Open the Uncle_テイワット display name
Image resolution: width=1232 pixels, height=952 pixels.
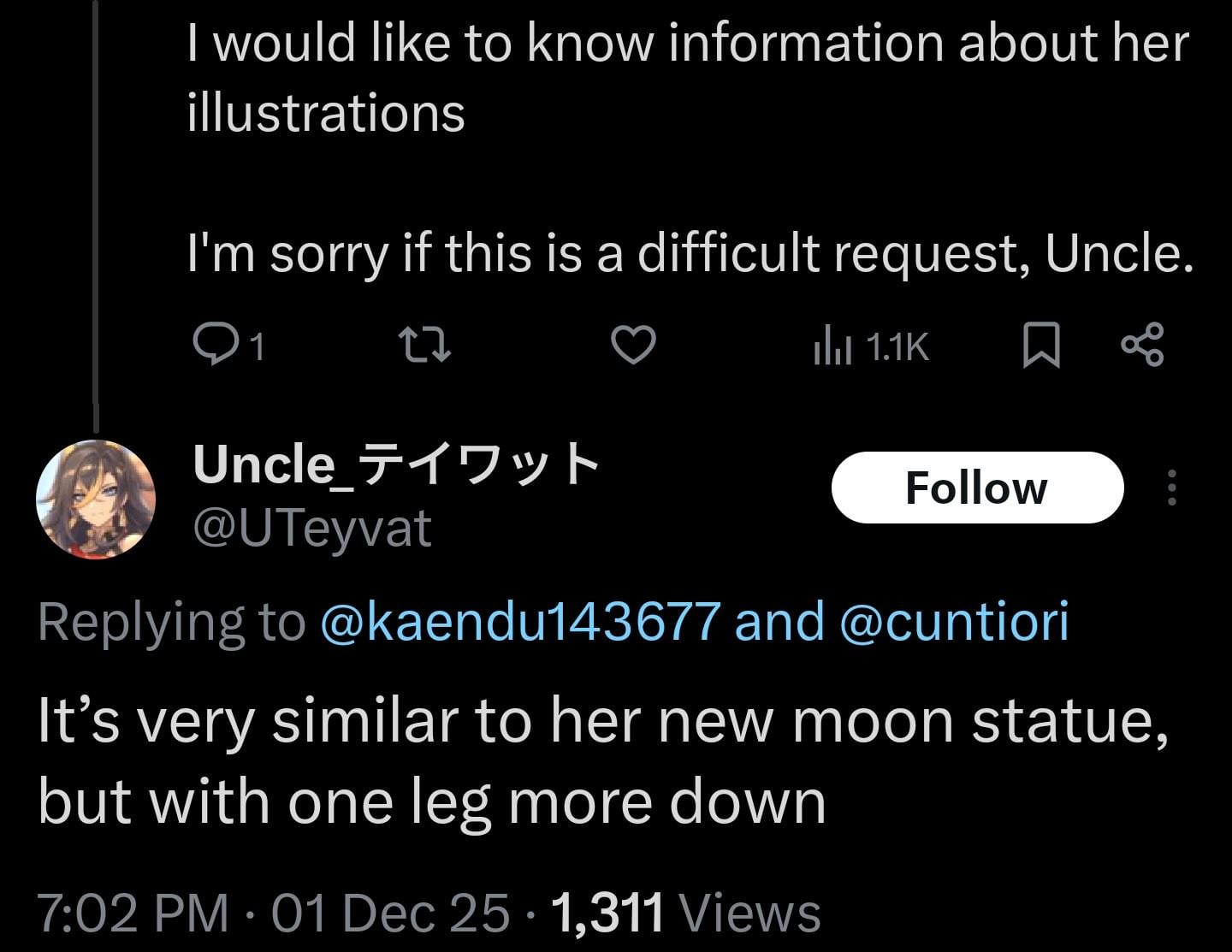coord(396,464)
